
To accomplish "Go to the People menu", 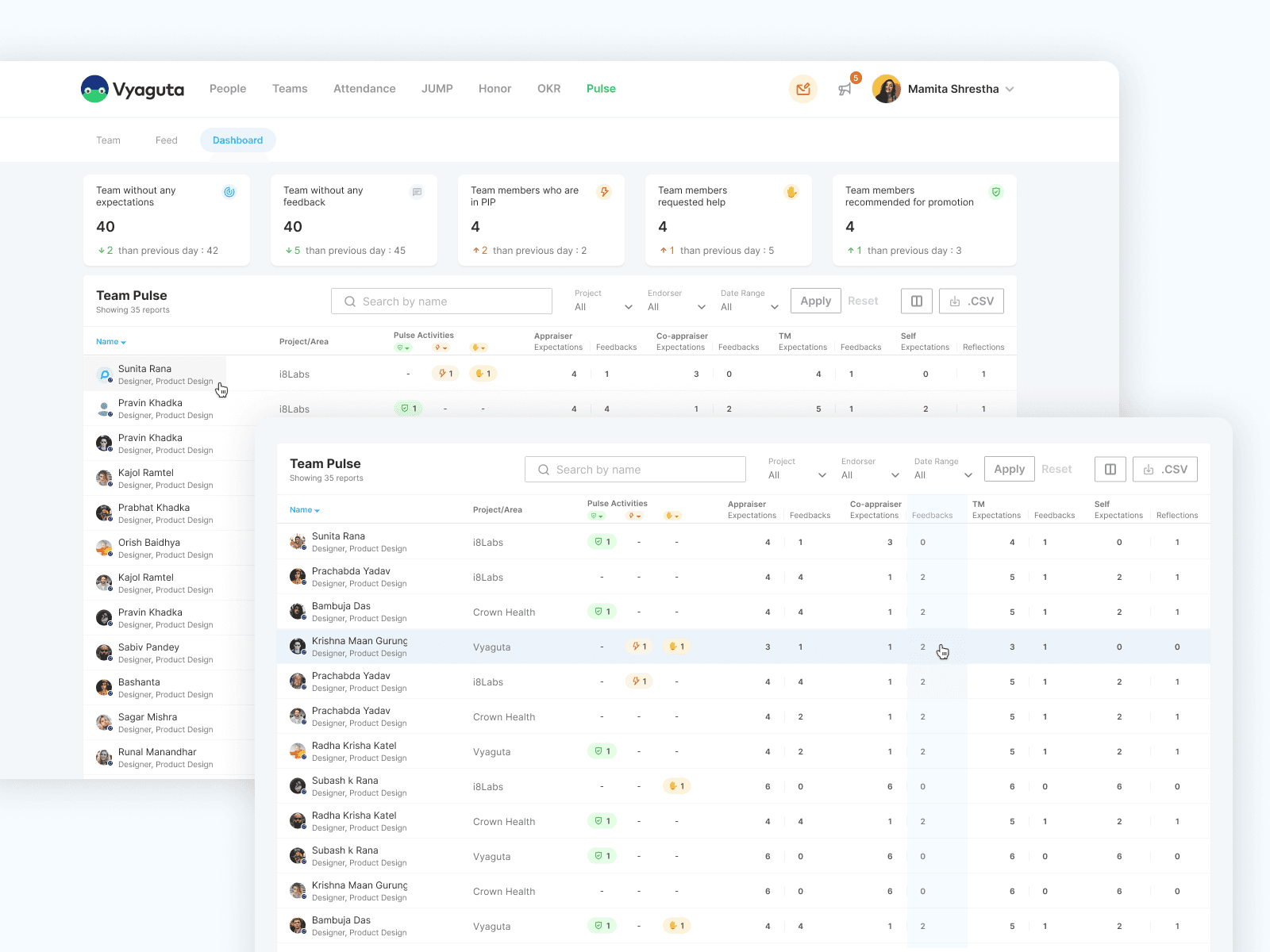I will pos(228,89).
